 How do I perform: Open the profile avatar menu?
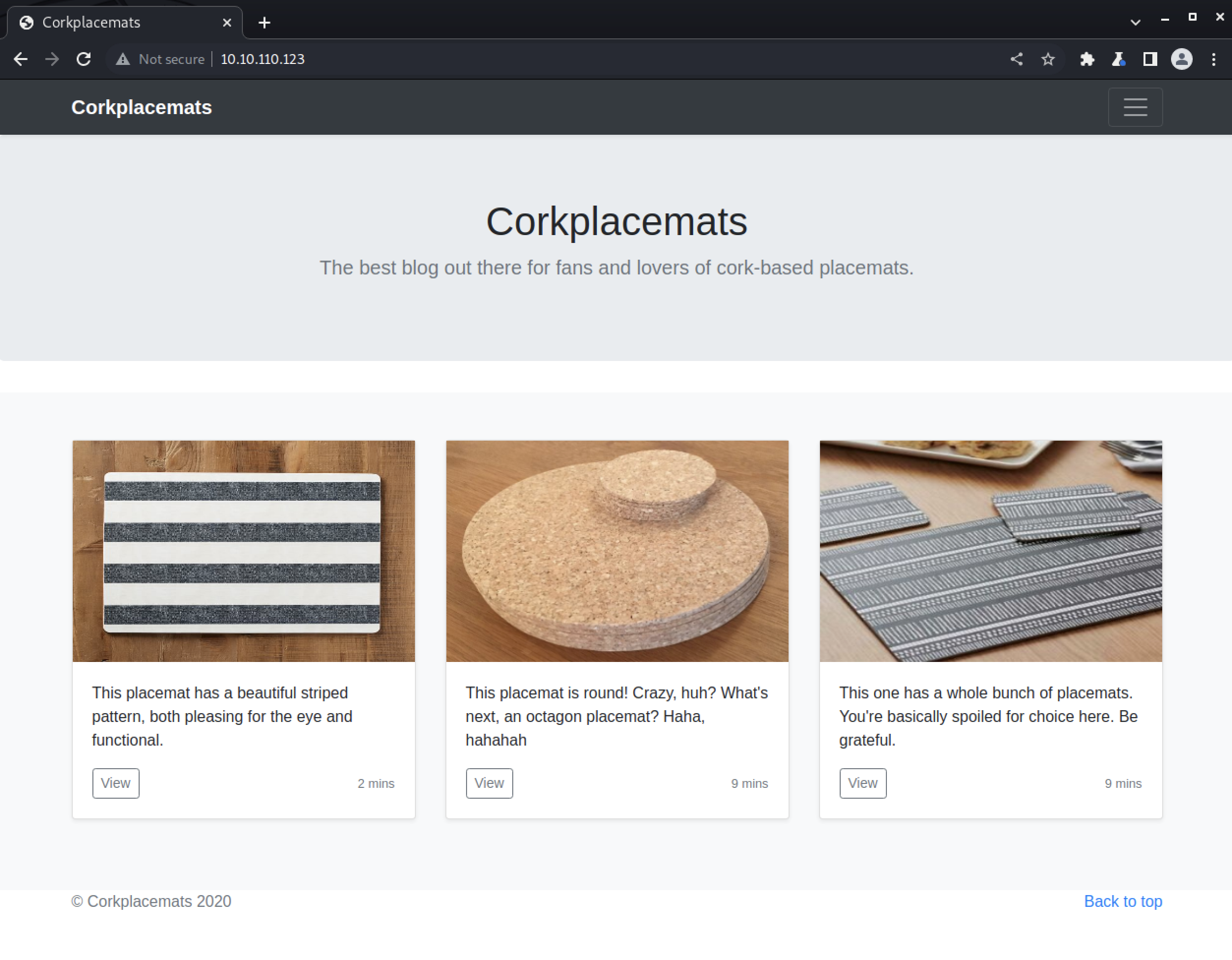pos(1182,59)
